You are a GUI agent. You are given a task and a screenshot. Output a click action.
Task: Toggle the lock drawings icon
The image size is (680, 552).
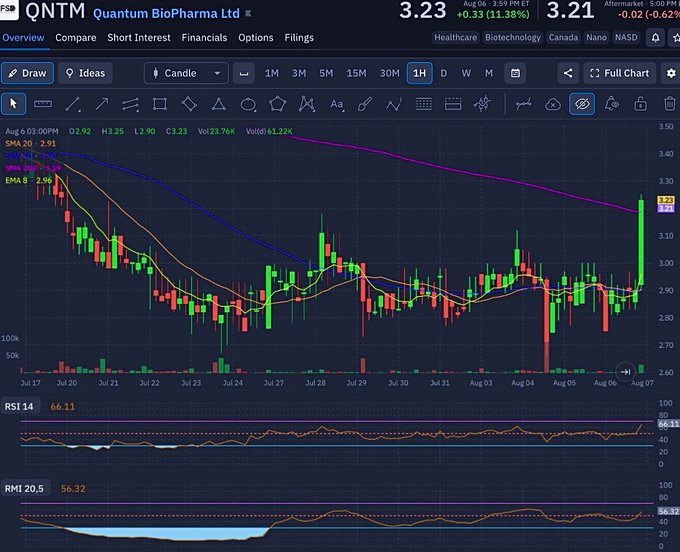[641, 104]
